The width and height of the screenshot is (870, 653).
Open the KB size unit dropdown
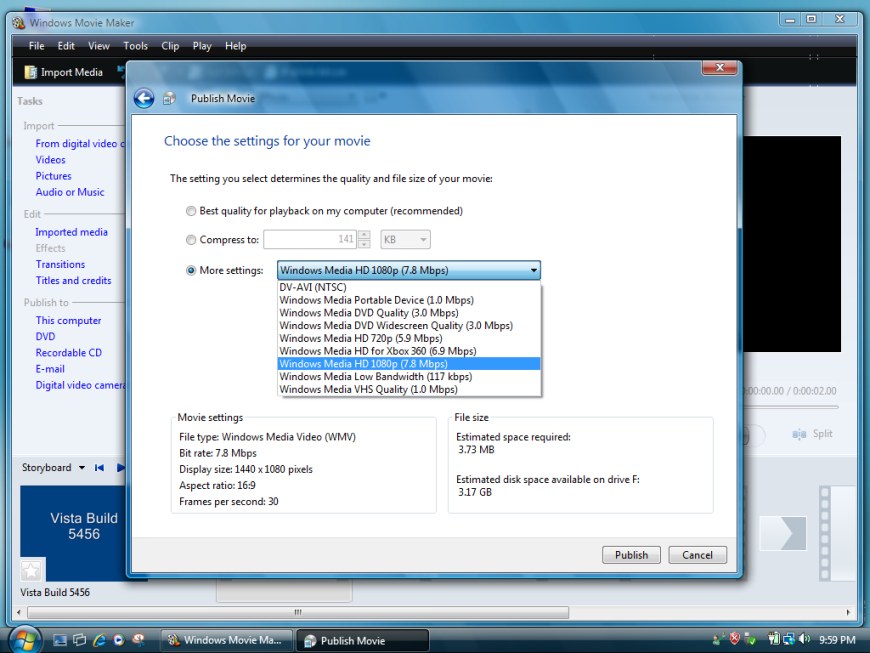[406, 240]
